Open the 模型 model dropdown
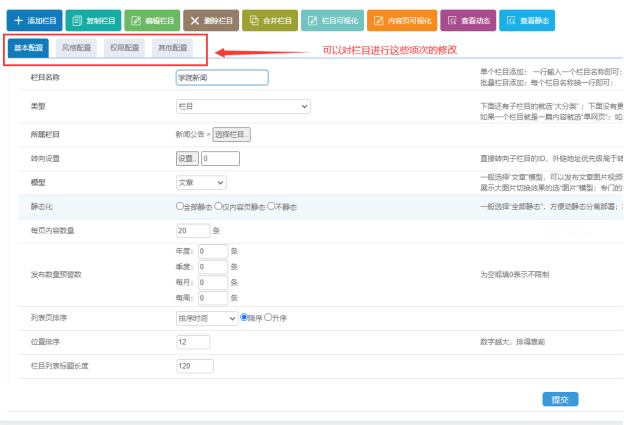The height and width of the screenshot is (425, 624). (x=201, y=183)
